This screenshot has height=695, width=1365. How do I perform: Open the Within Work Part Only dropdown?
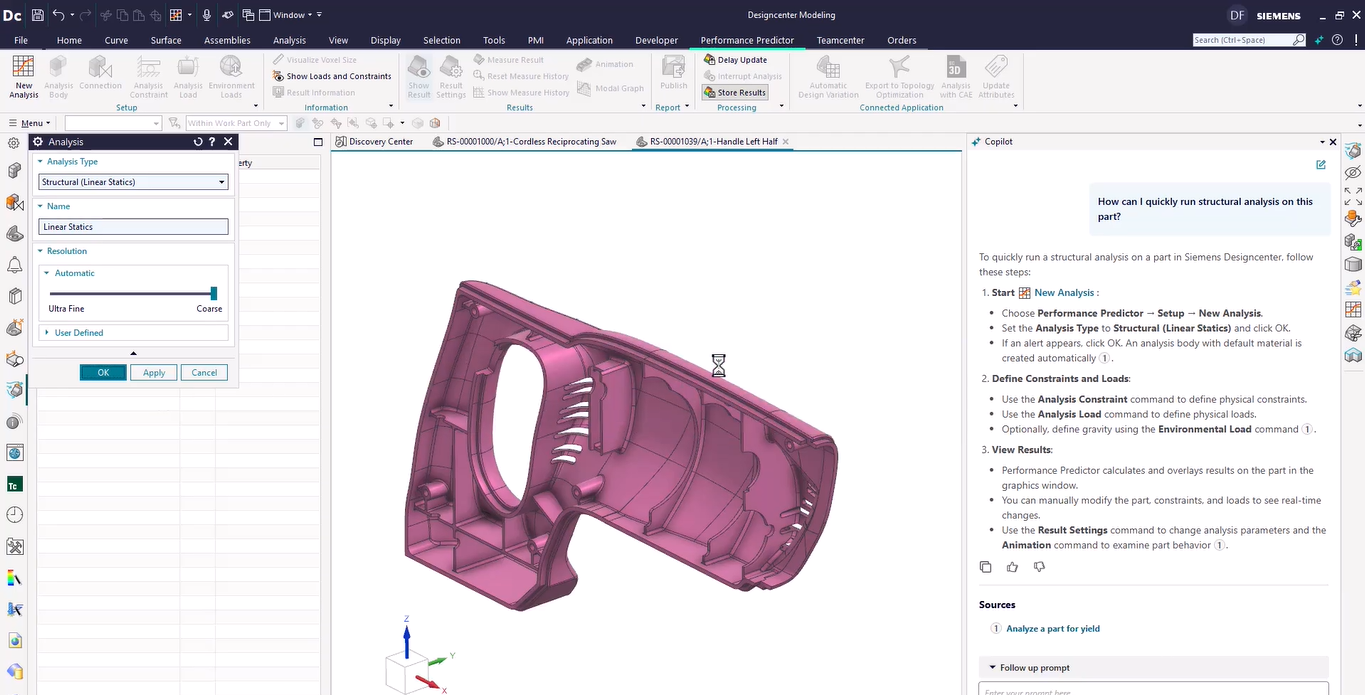[236, 123]
